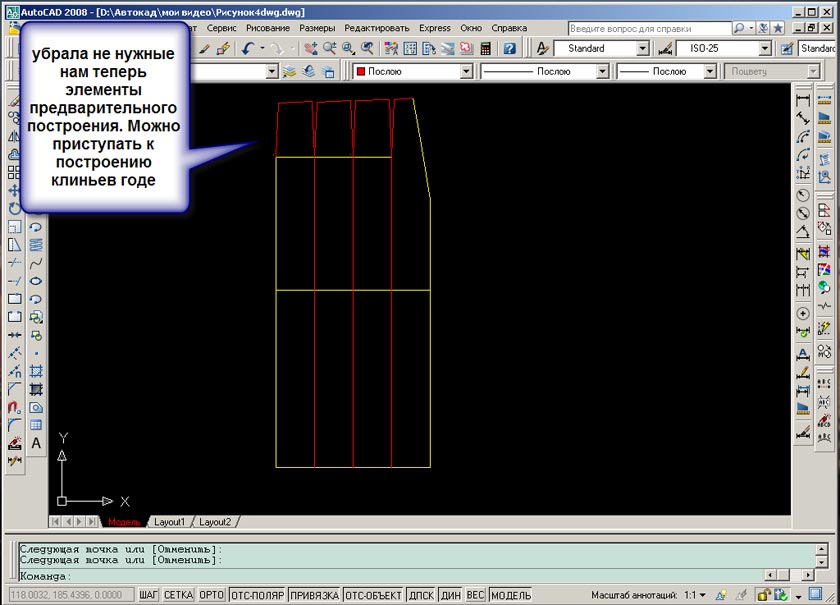The width and height of the screenshot is (840, 605).
Task: Select the Aligned dimension tool
Action: (802, 118)
